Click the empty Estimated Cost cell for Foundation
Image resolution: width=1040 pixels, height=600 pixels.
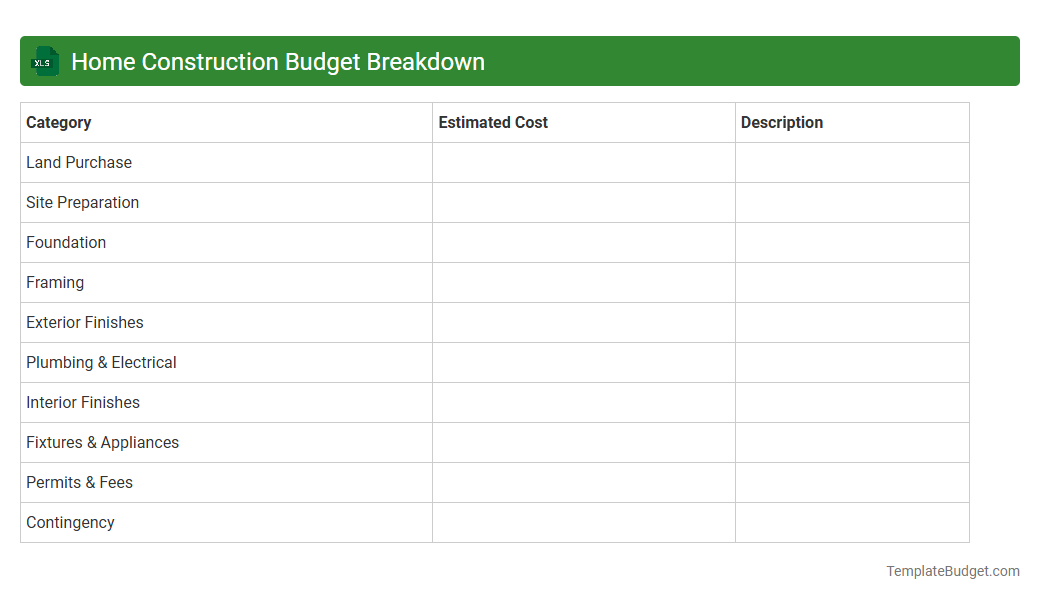tap(583, 242)
